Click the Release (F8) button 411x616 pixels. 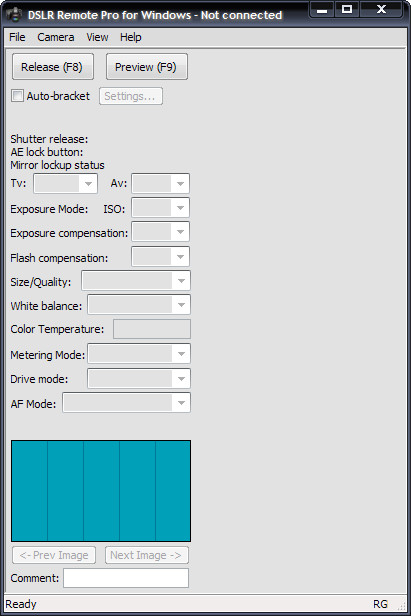coord(53,67)
